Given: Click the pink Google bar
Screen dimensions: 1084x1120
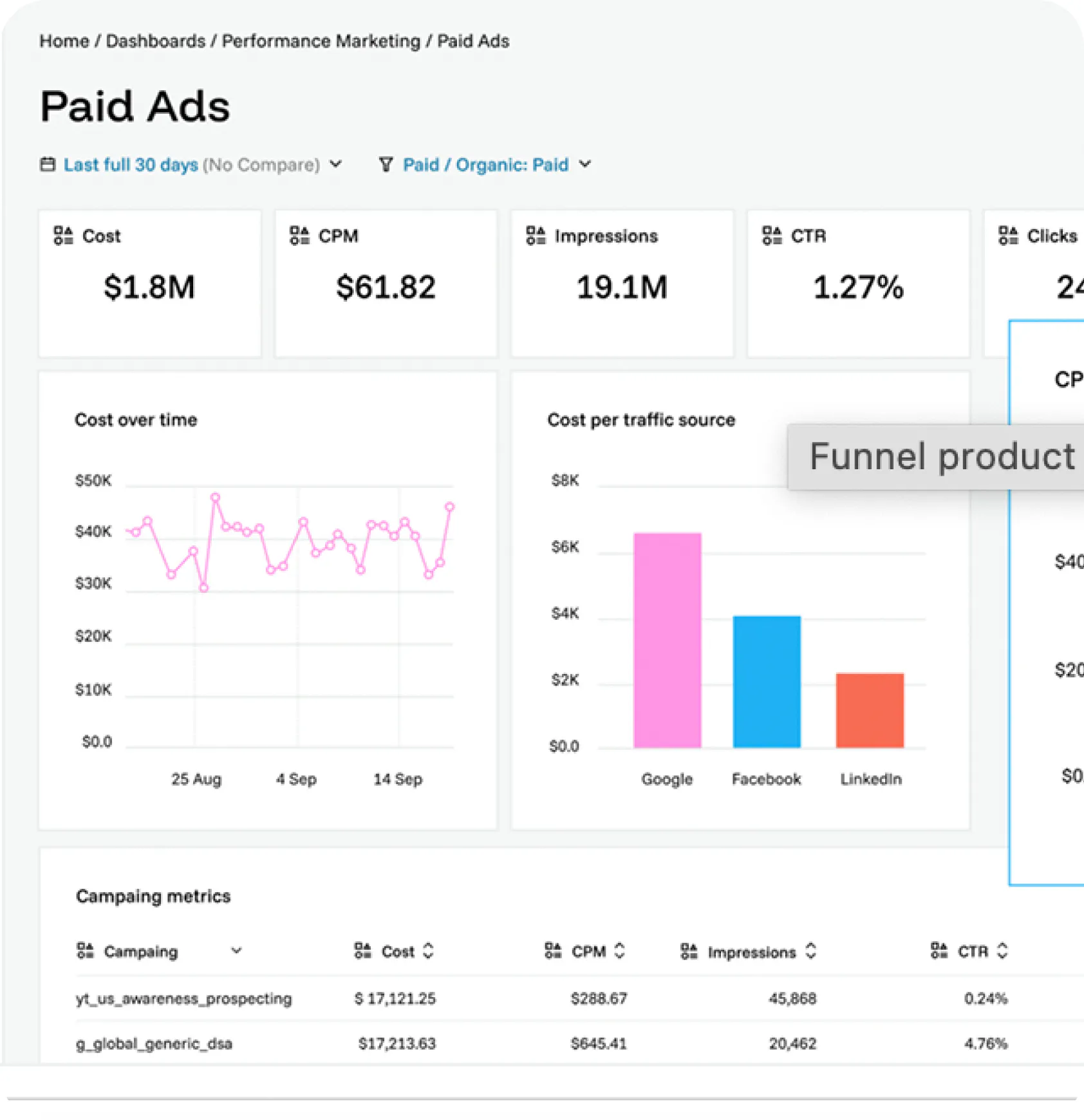Looking at the screenshot, I should point(668,640).
